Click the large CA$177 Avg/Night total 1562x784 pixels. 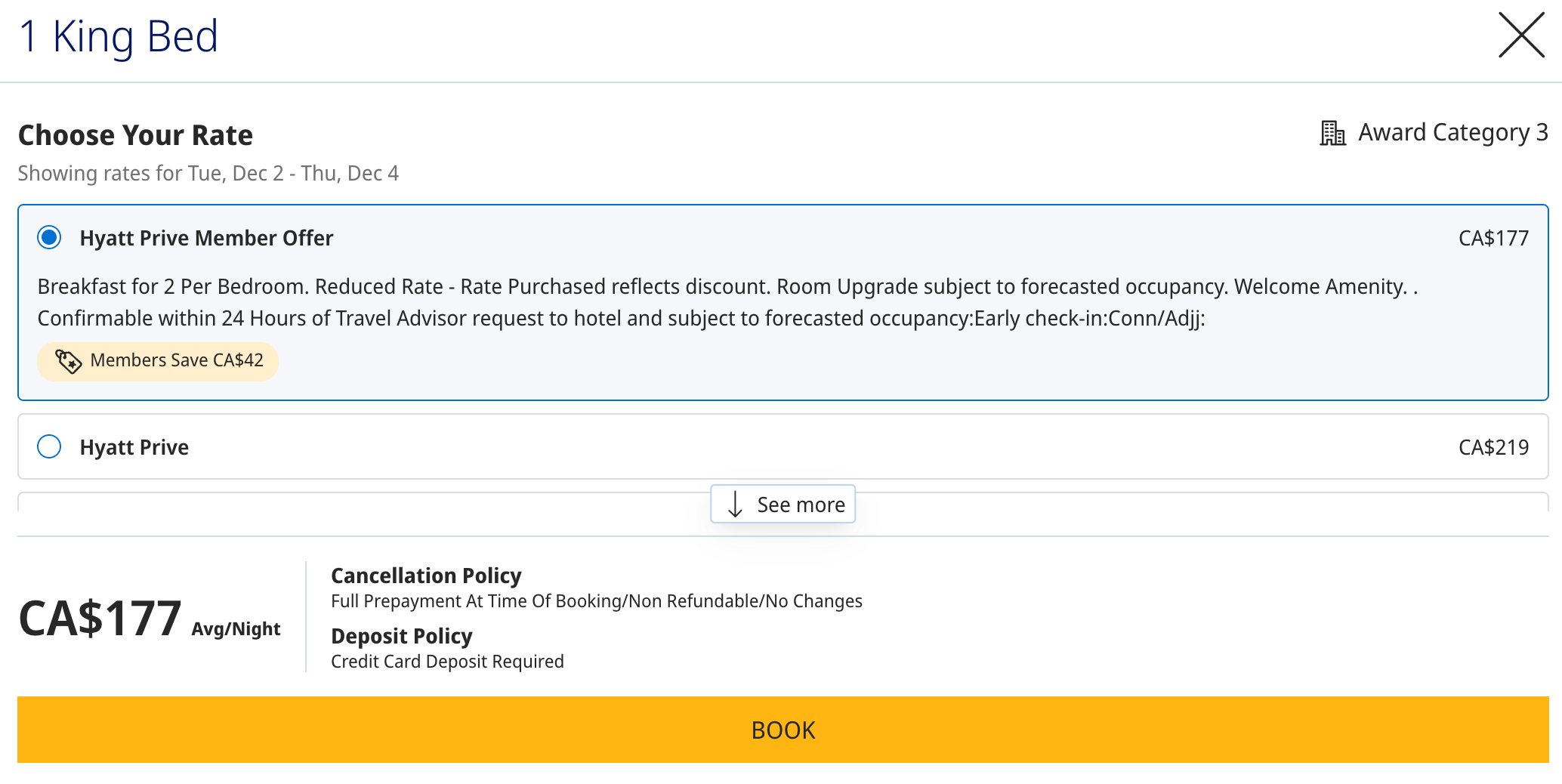100,619
